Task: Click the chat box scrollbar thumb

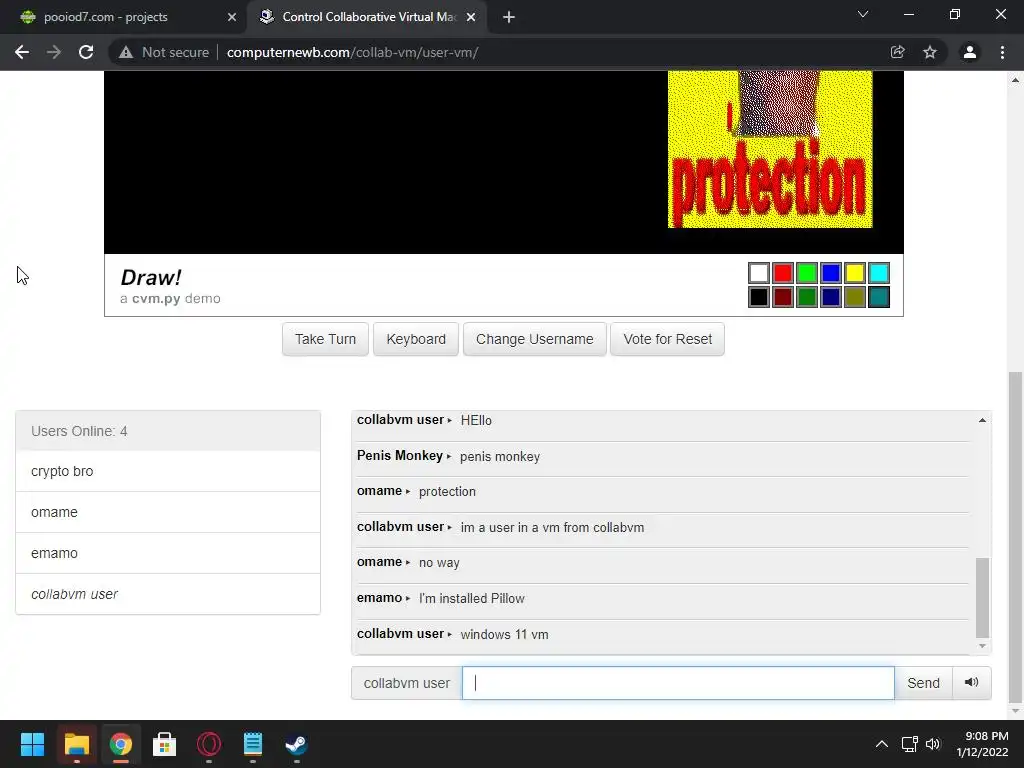Action: pos(982,598)
